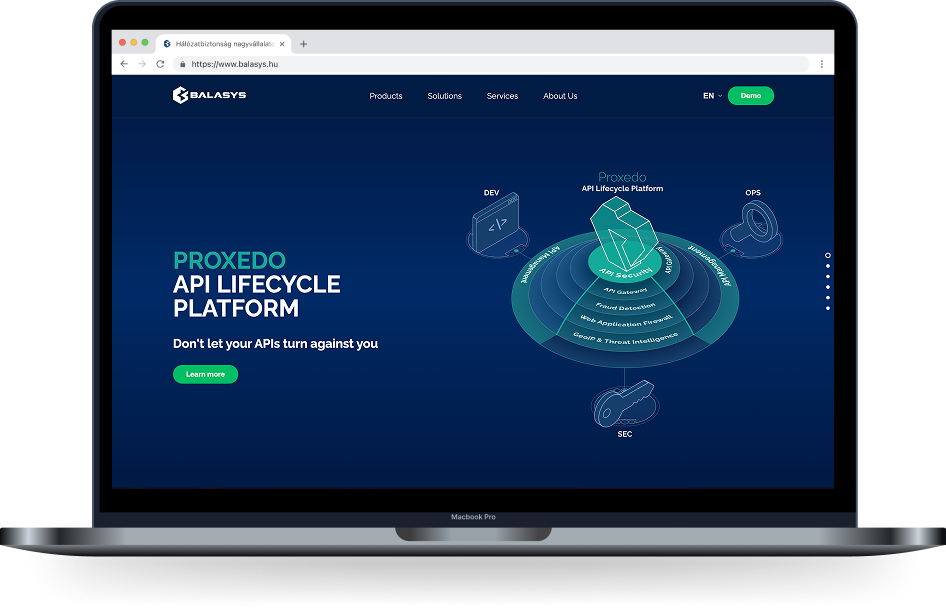Click the DEV code window icon
The image size is (946, 611).
pyautogui.click(x=497, y=223)
